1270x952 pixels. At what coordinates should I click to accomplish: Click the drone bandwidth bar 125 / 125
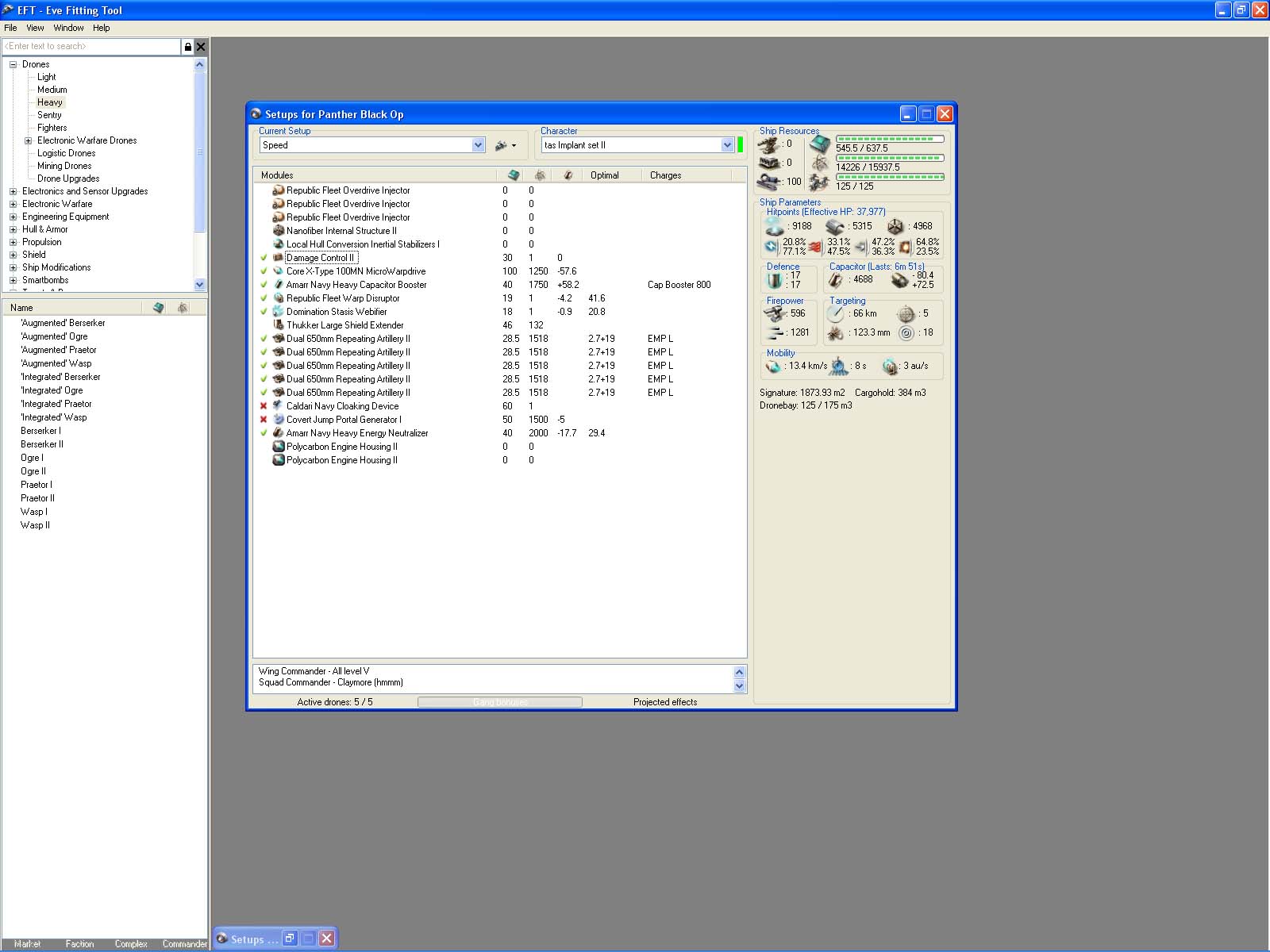coord(890,177)
